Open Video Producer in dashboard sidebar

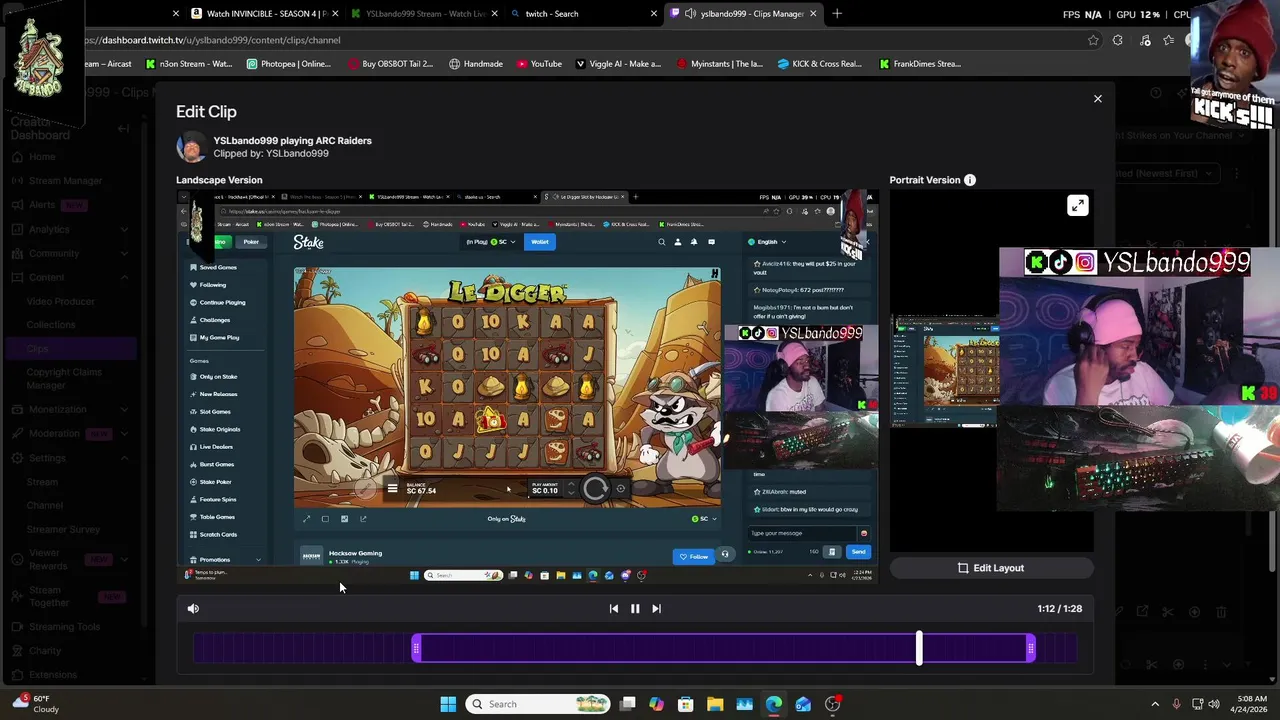[x=61, y=301]
